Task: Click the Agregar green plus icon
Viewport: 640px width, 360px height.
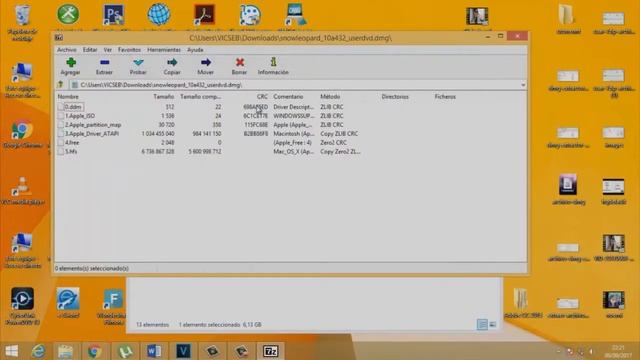Action: click(x=71, y=62)
